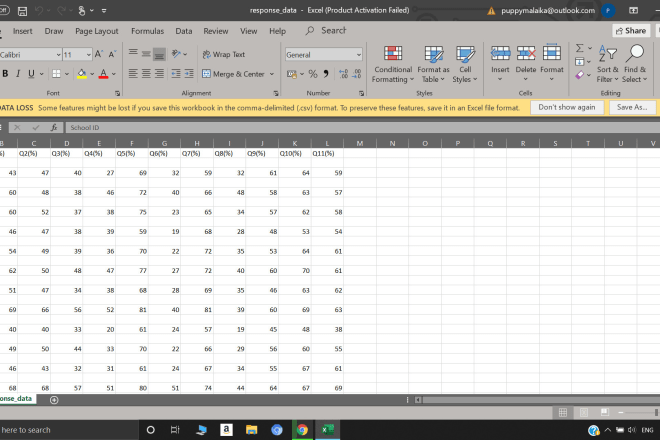Click Increase Indent icon
The width and height of the screenshot is (660, 440).
click(x=189, y=74)
